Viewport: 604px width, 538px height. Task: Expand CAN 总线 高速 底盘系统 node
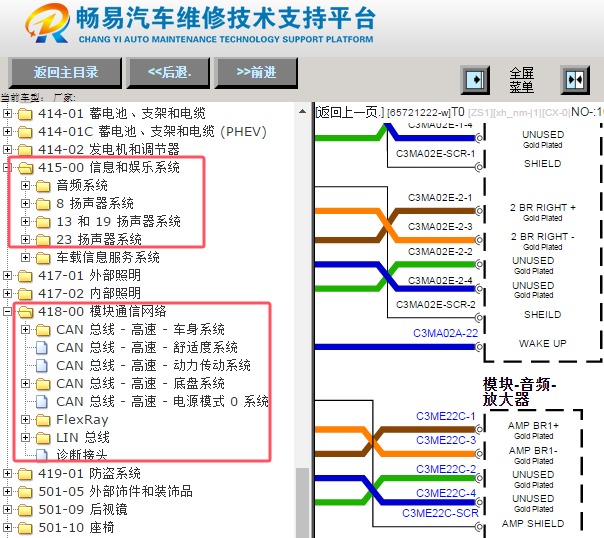(x=25, y=384)
